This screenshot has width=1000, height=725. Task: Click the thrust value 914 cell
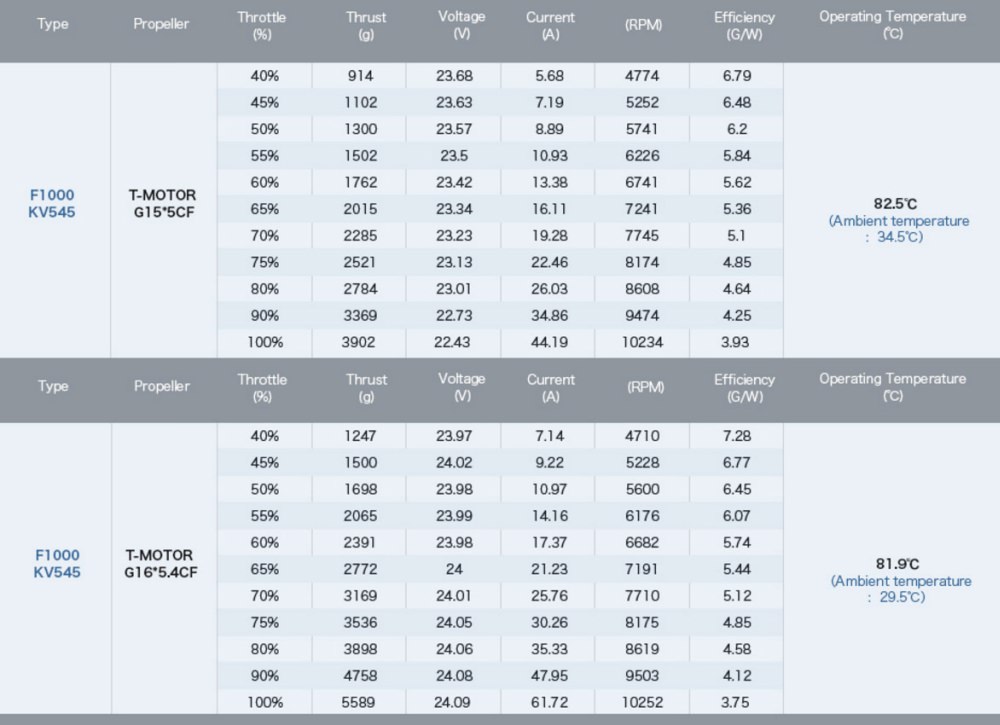click(359, 76)
